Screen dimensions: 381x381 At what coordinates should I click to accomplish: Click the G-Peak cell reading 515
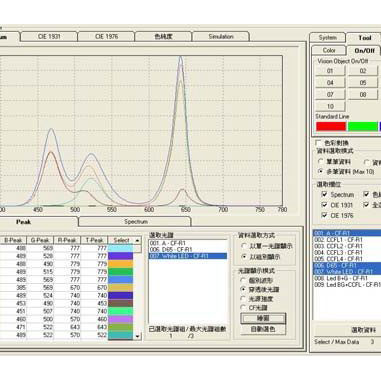click(x=40, y=272)
